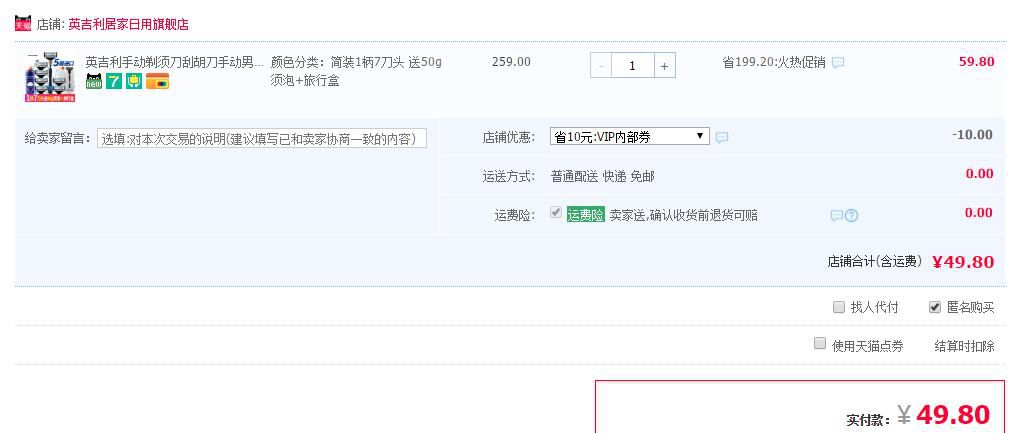
Task: Toggle the 运费险 checkbox
Action: [x=556, y=212]
